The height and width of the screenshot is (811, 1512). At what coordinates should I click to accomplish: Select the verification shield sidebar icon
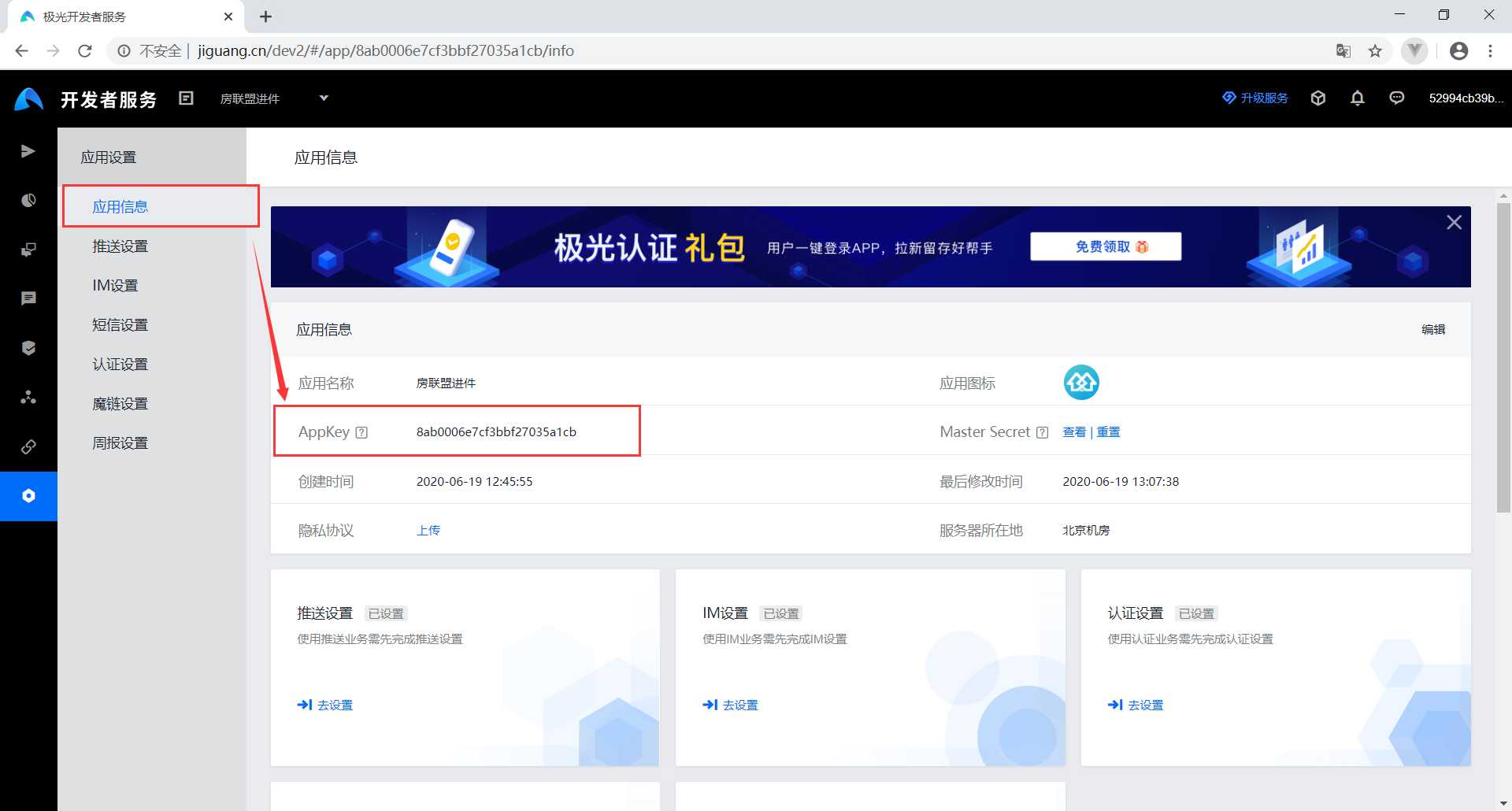coord(28,348)
